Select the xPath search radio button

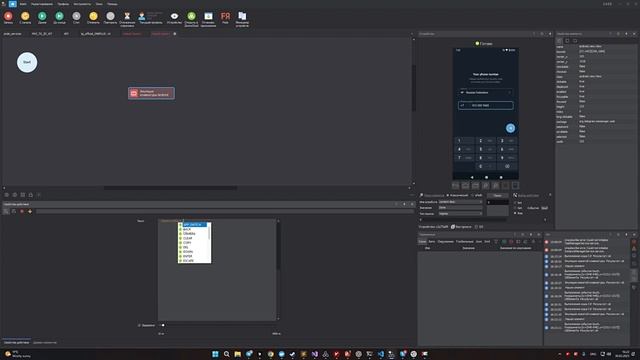click(473, 196)
